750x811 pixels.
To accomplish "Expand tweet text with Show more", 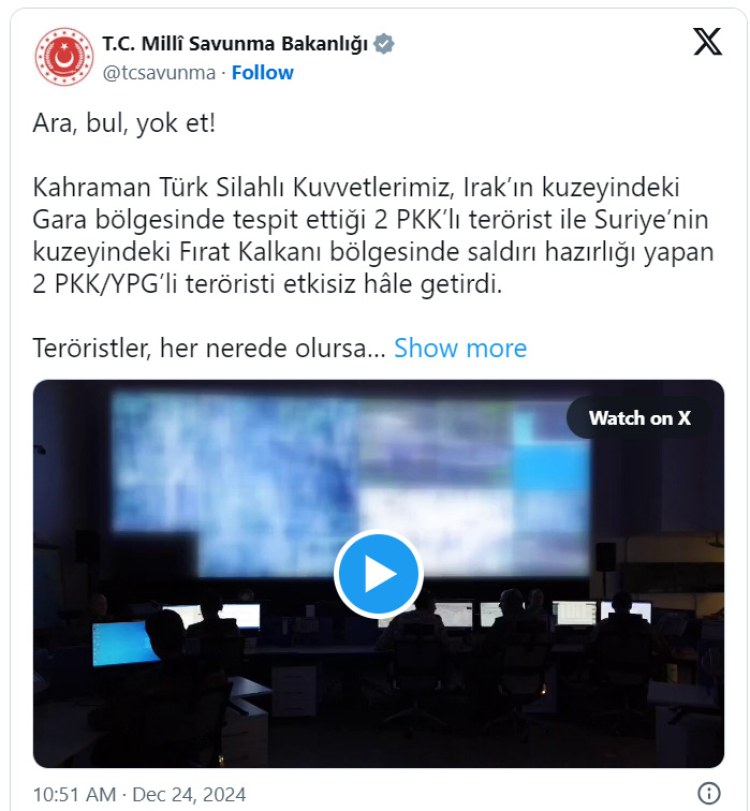I will [x=460, y=348].
